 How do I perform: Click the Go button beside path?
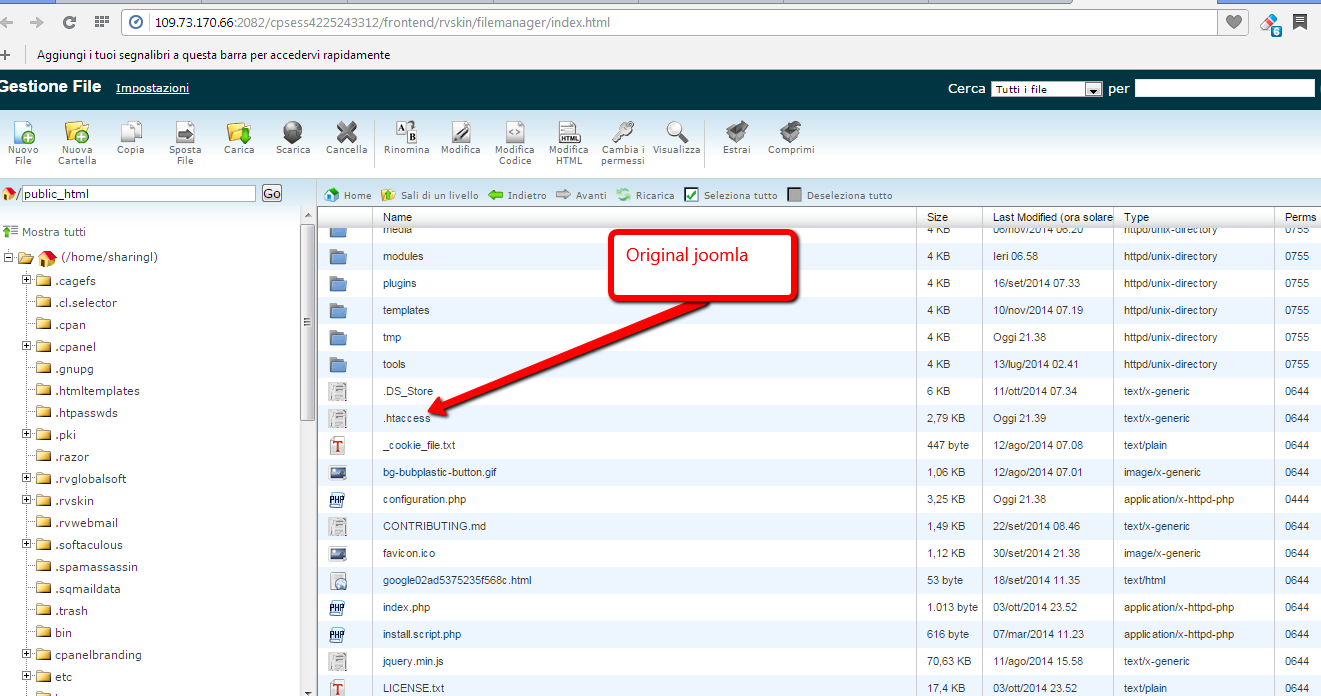pyautogui.click(x=272, y=194)
